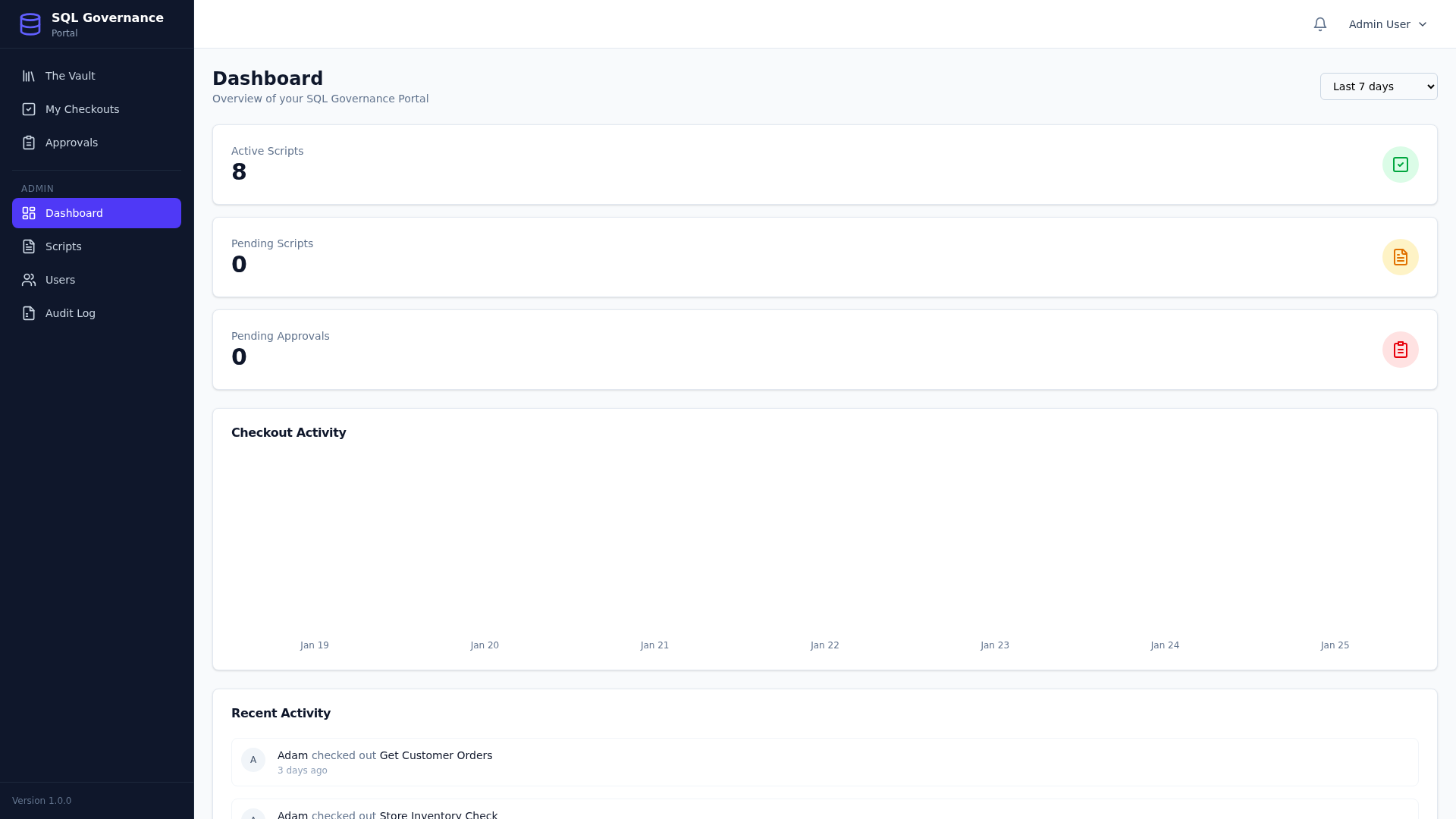
Task: Click the Get Customer Orders activity entry
Action: (435, 755)
